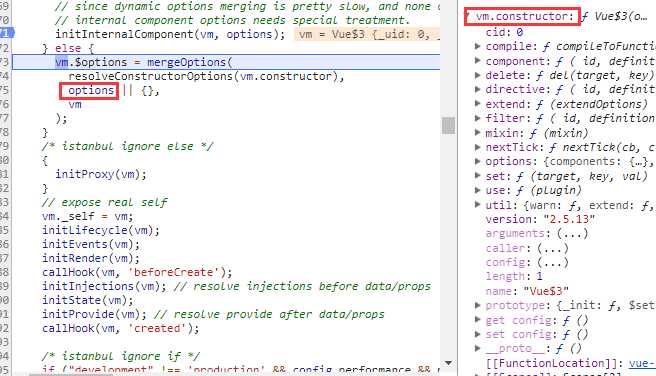Click the istanbul ignore if comment
The height and width of the screenshot is (376, 656).
(120, 356)
